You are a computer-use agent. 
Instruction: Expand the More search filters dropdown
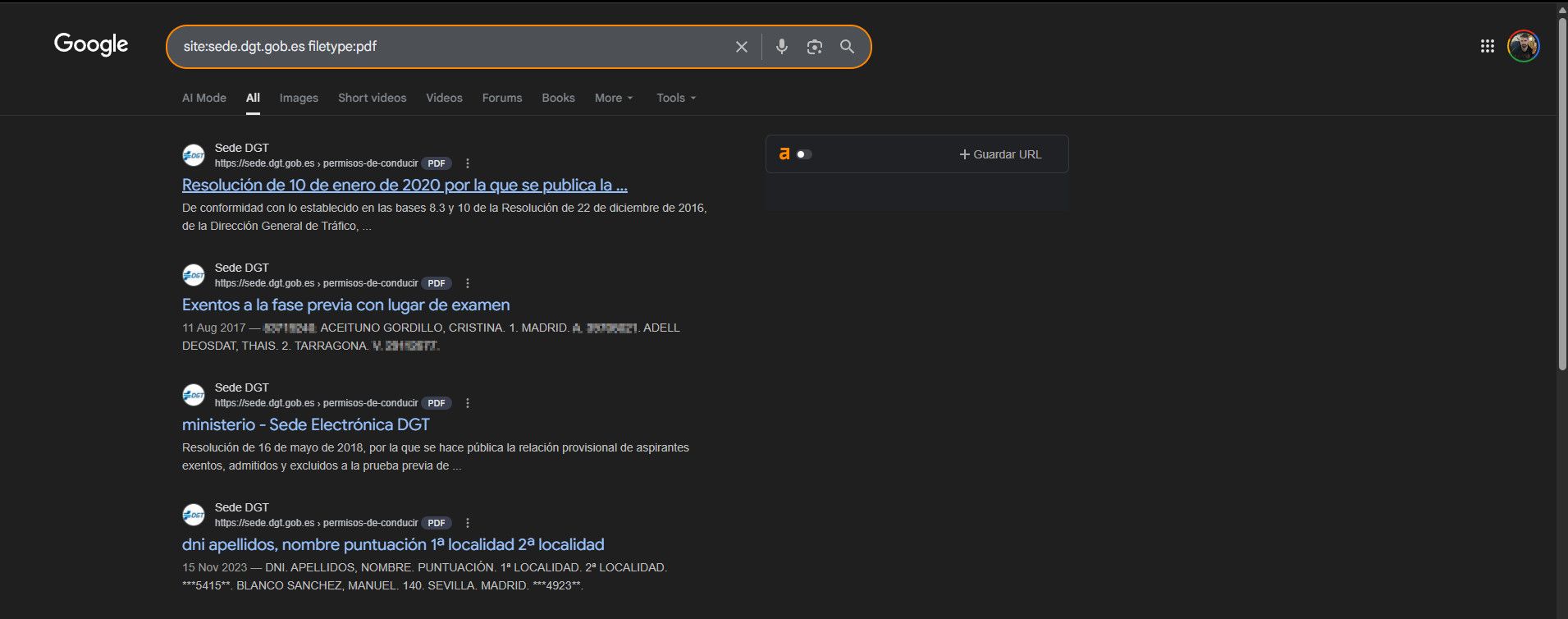[x=614, y=98]
